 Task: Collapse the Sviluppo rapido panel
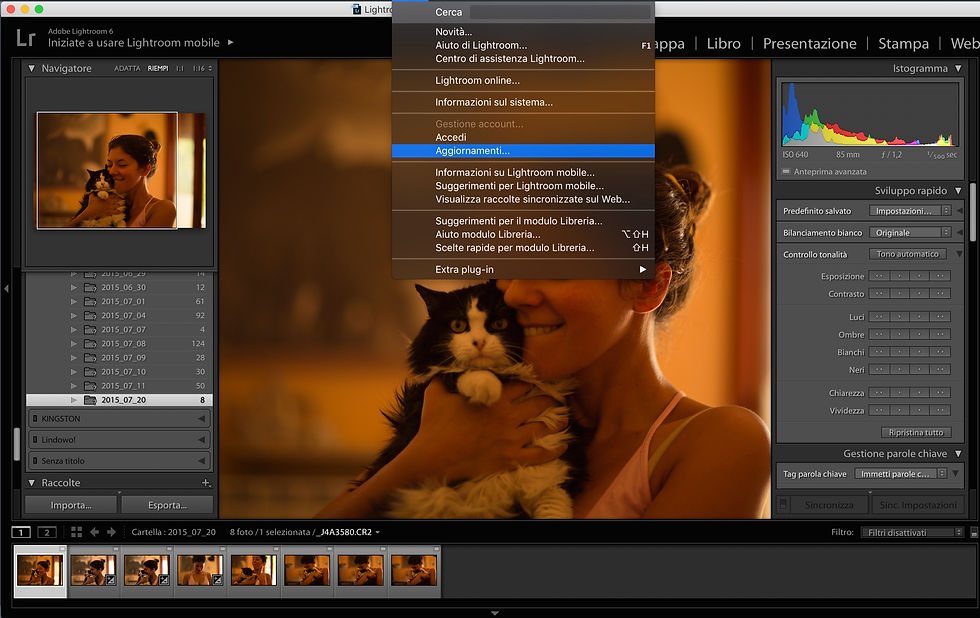tap(958, 191)
